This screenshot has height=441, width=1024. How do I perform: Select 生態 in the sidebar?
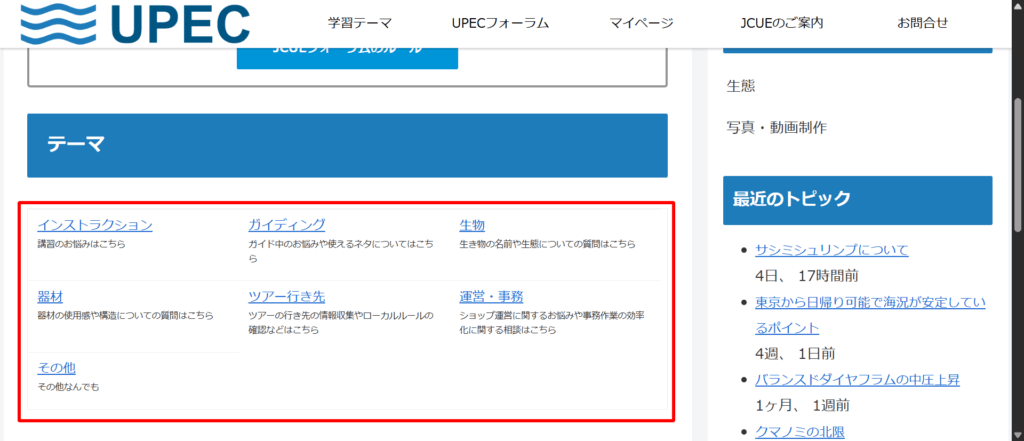coord(741,86)
